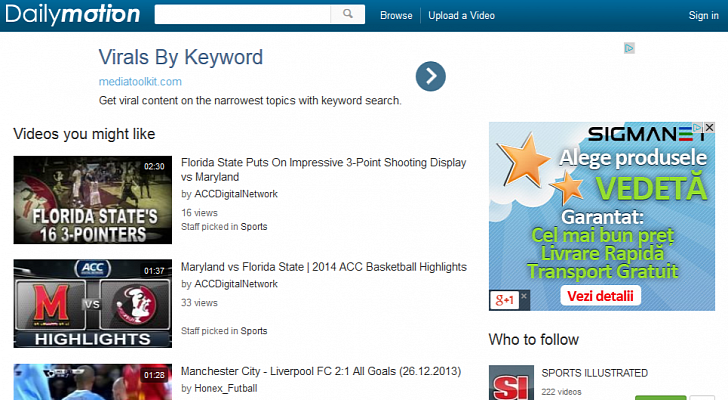Click the AdChoices triangle on Sigmanet ad
Viewport: 728px width, 400px height.
coord(697,128)
